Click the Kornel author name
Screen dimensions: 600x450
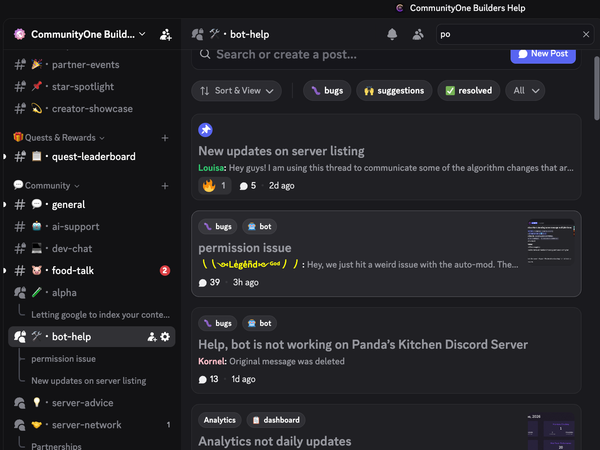(x=212, y=362)
